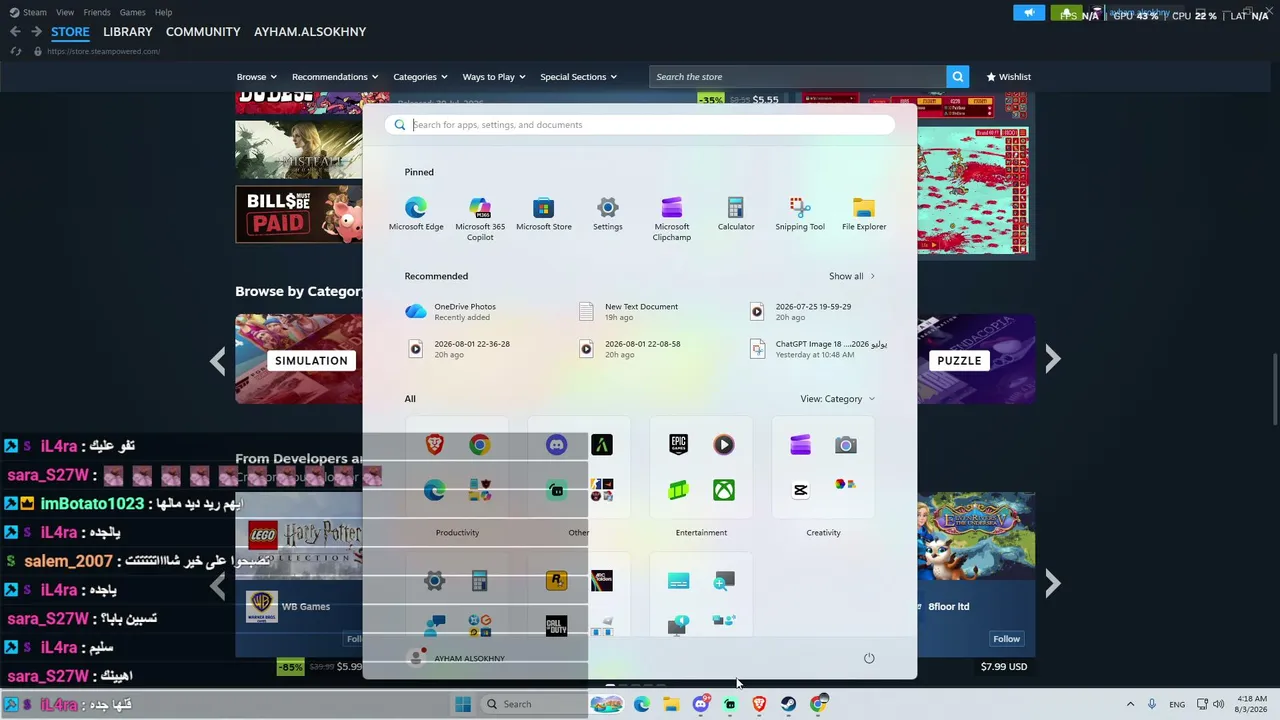Click the Steam announcements megaphone button
This screenshot has width=1280, height=720.
(x=1029, y=13)
